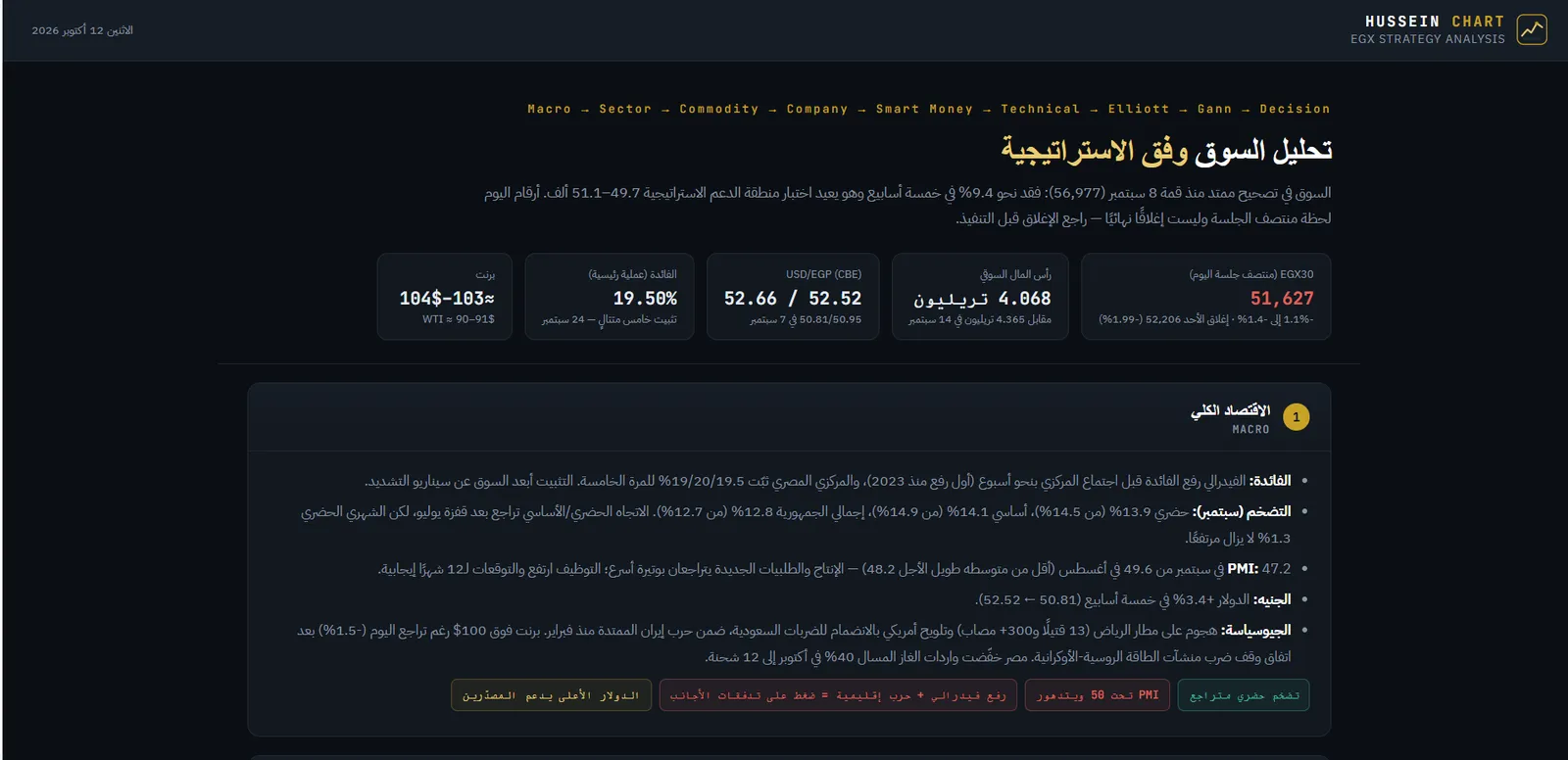1568x760 pixels.
Task: Click the HUSSEIN CHART title text
Action: tap(1435, 22)
